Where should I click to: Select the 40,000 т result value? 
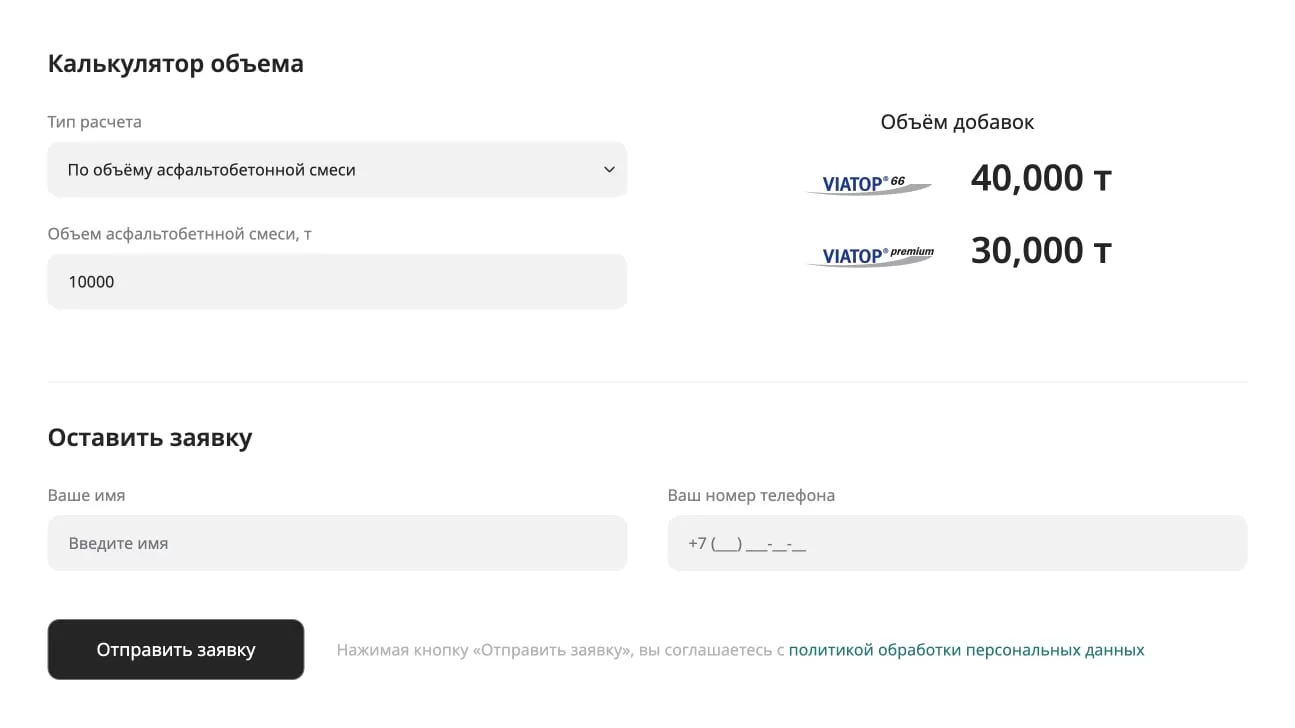(x=1040, y=179)
